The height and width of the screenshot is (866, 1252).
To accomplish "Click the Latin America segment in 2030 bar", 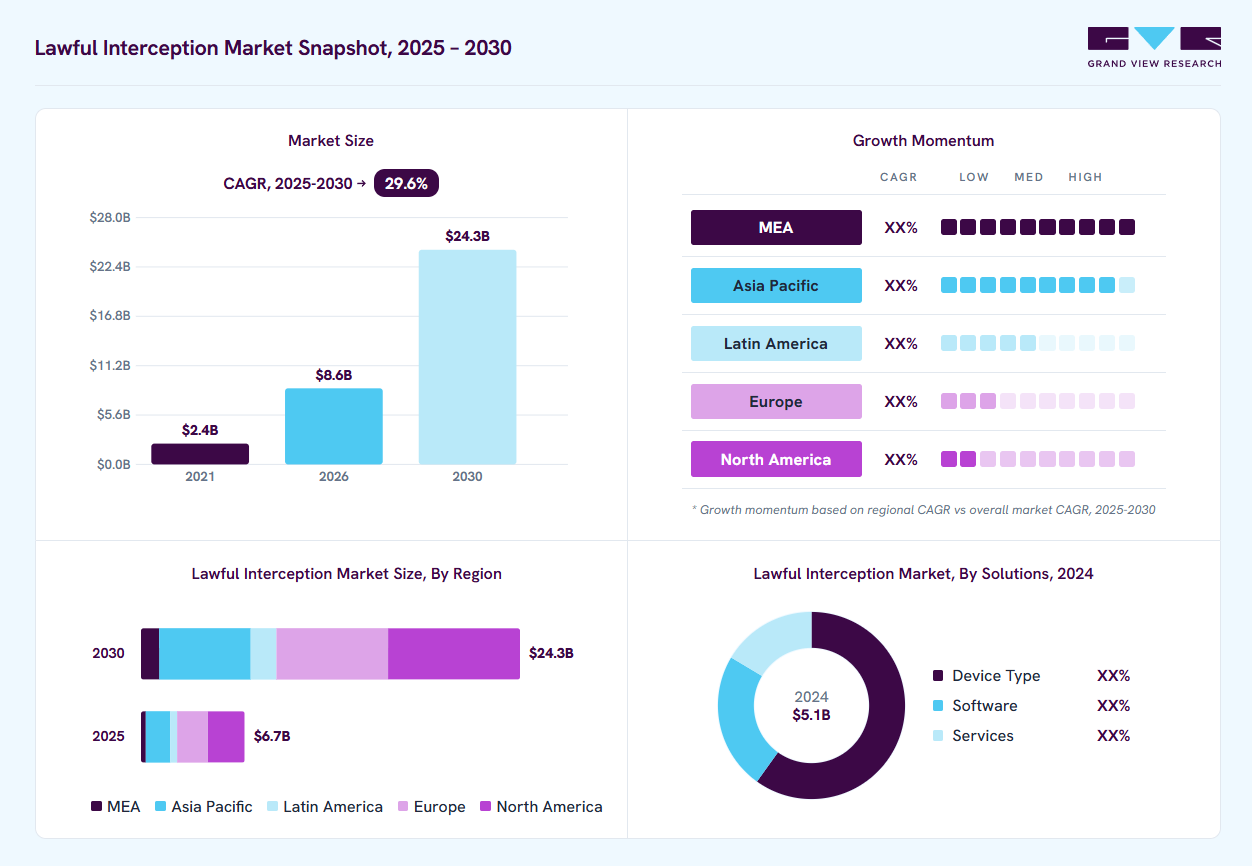I will (263, 654).
